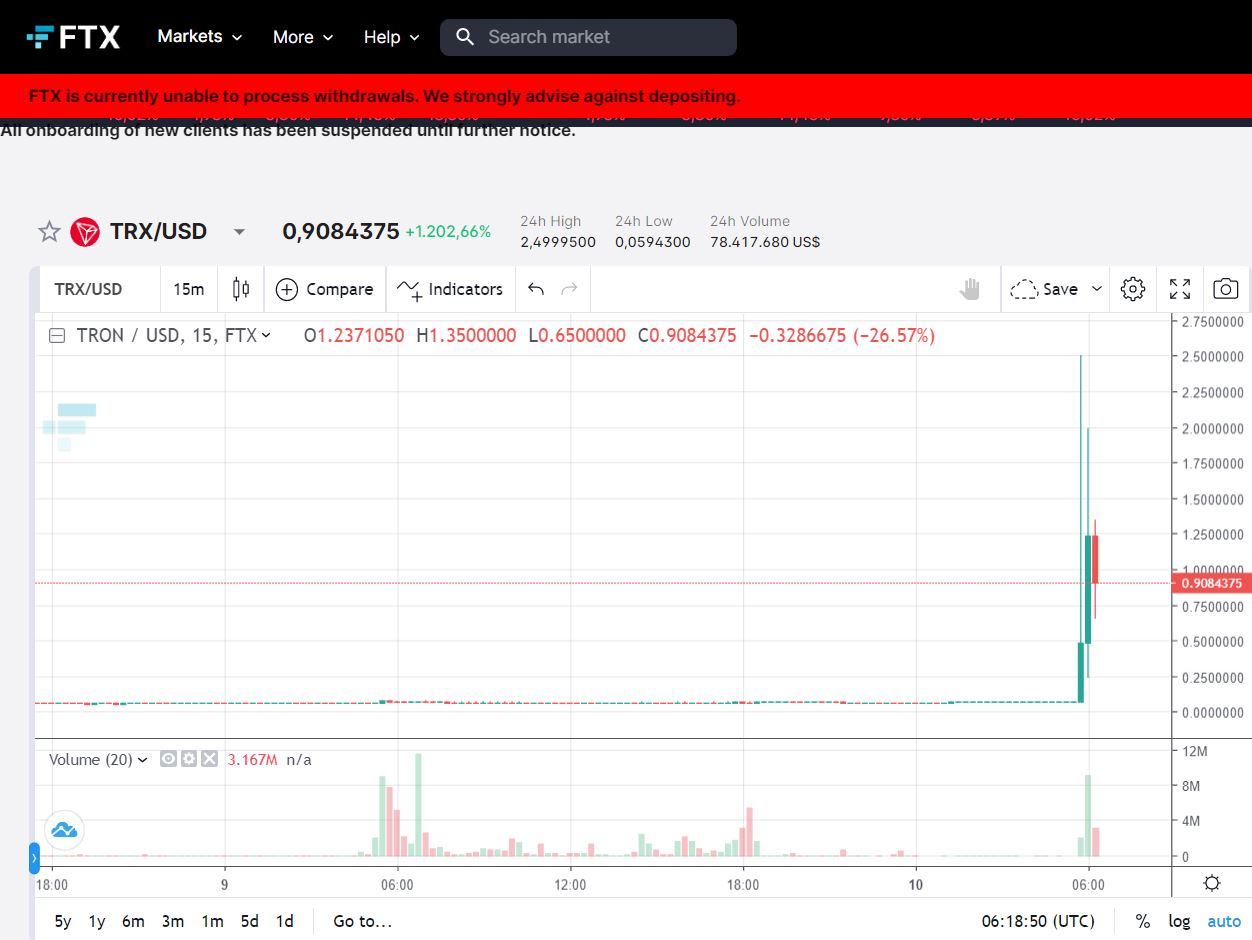Click the +1.202,66% change figure
The image size is (1252, 940).
click(448, 232)
